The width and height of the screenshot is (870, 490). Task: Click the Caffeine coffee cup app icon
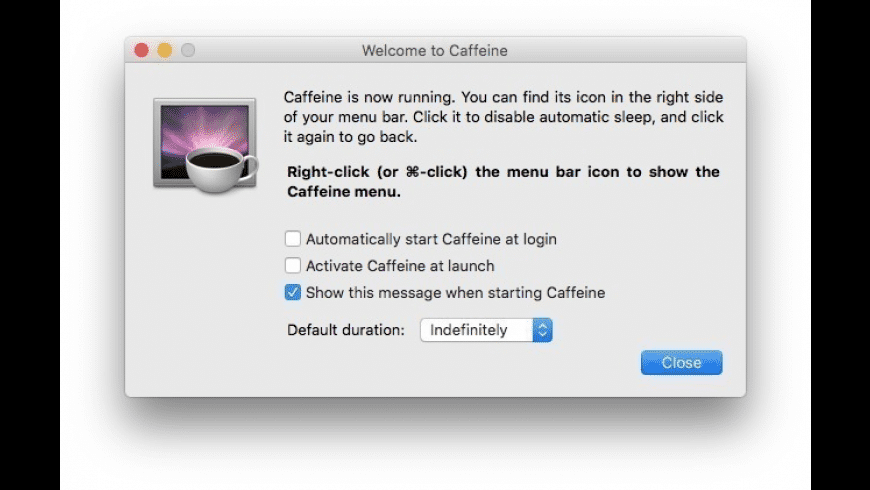[x=205, y=145]
